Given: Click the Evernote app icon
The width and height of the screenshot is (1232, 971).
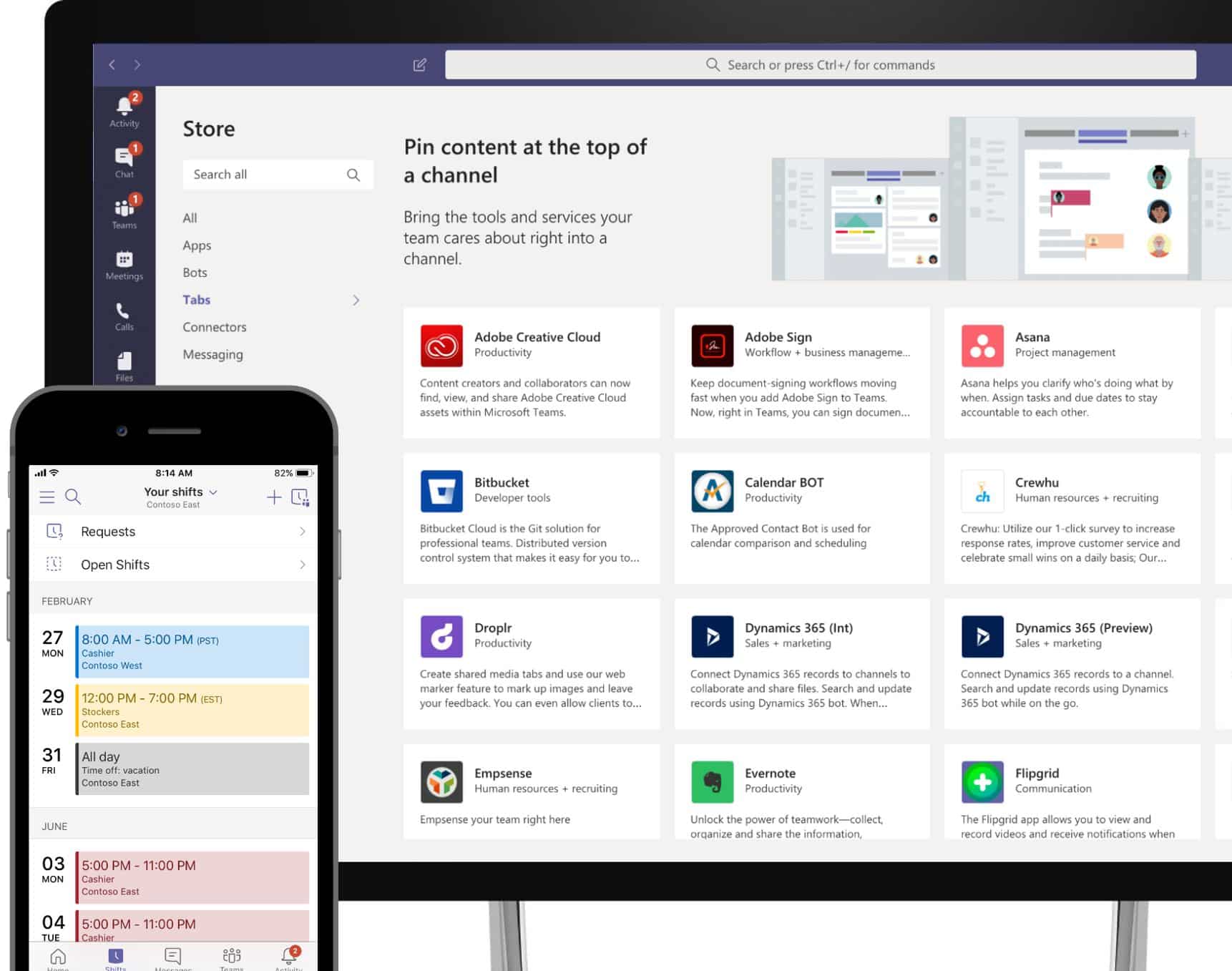Looking at the screenshot, I should coord(712,781).
